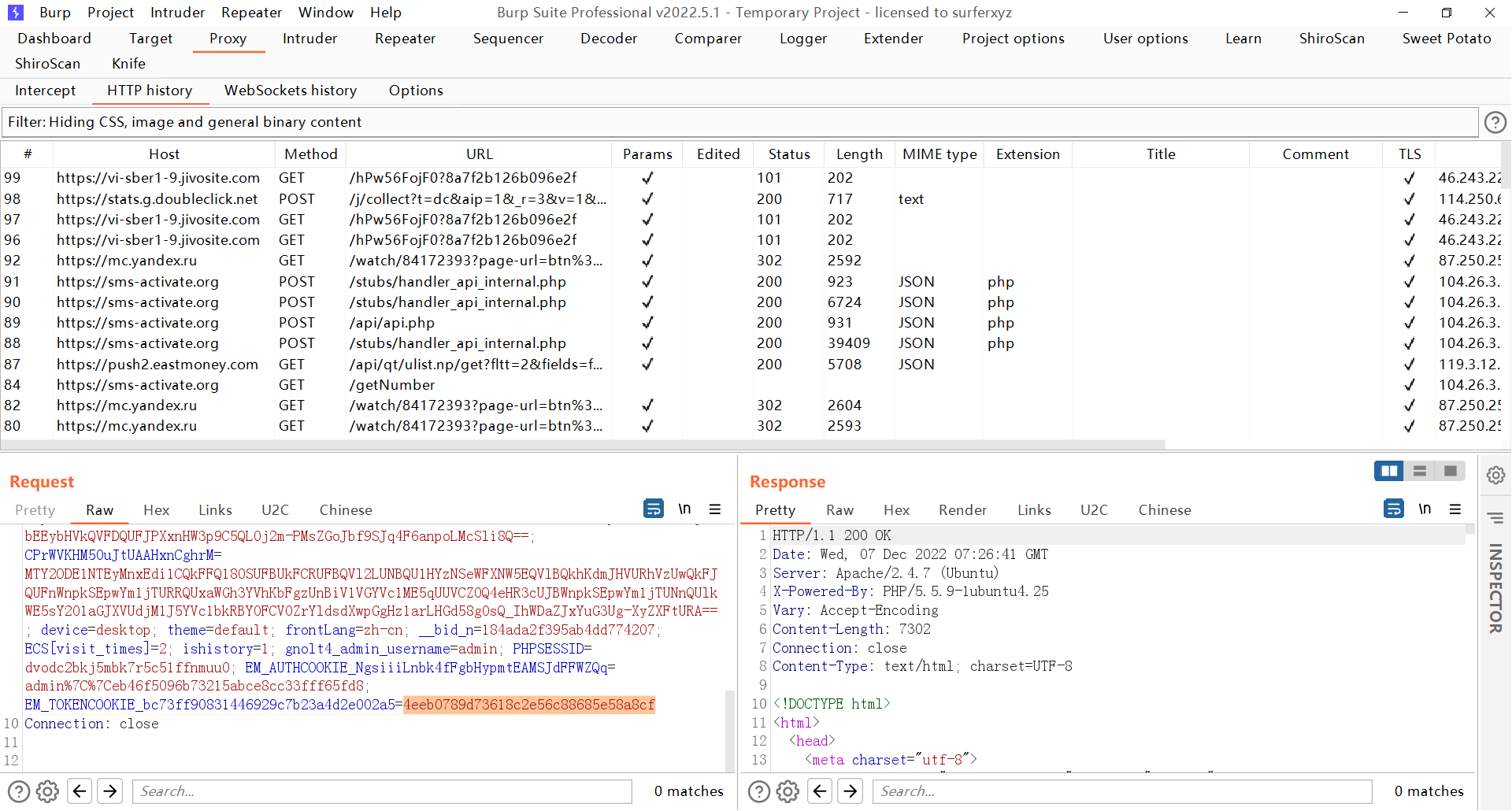The image size is (1512, 811).
Task: Open the Knife extension tab
Action: 128,64
